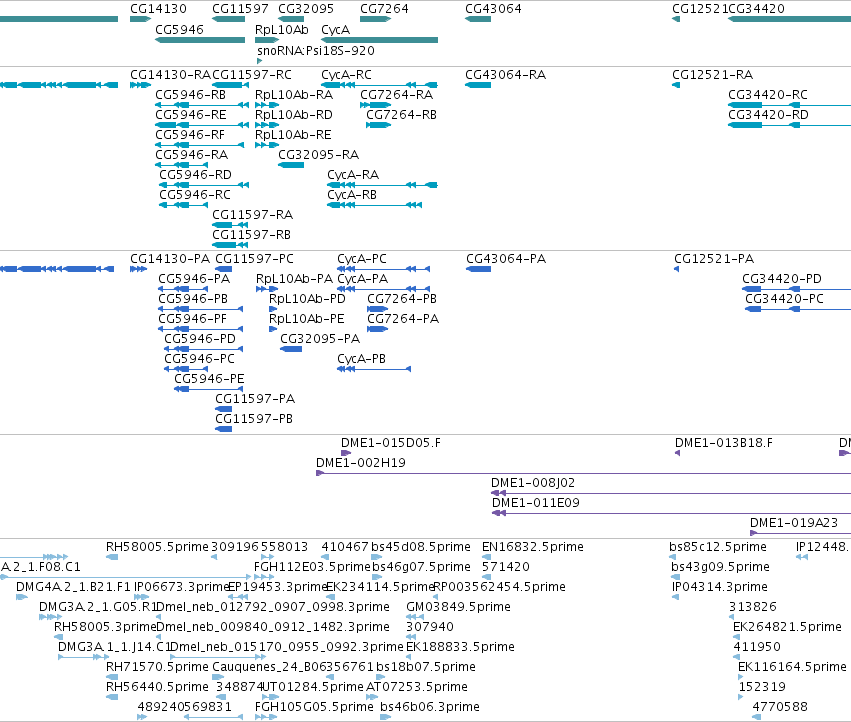The width and height of the screenshot is (851, 722).
Task: Click the AT07253.5prime EST label
Action: coord(417,687)
